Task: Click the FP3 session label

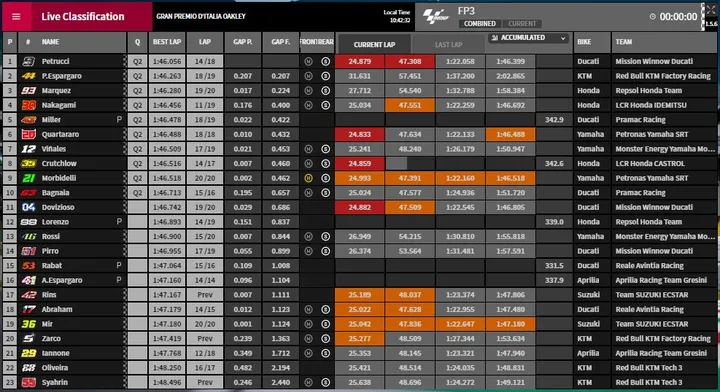Action: pos(466,11)
